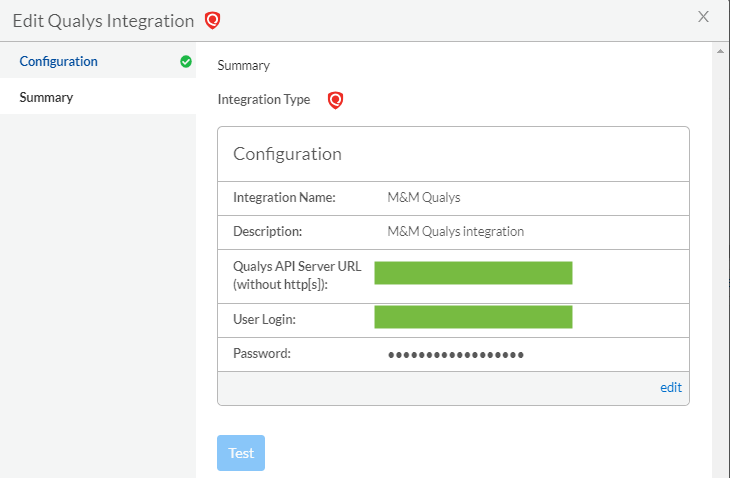Click the Password label
730x478 pixels.
point(262,353)
